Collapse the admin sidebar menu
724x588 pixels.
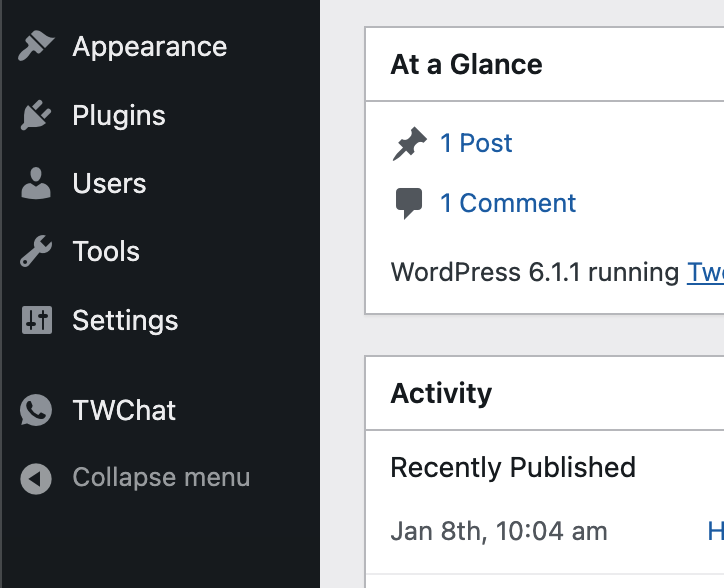[x=161, y=477]
